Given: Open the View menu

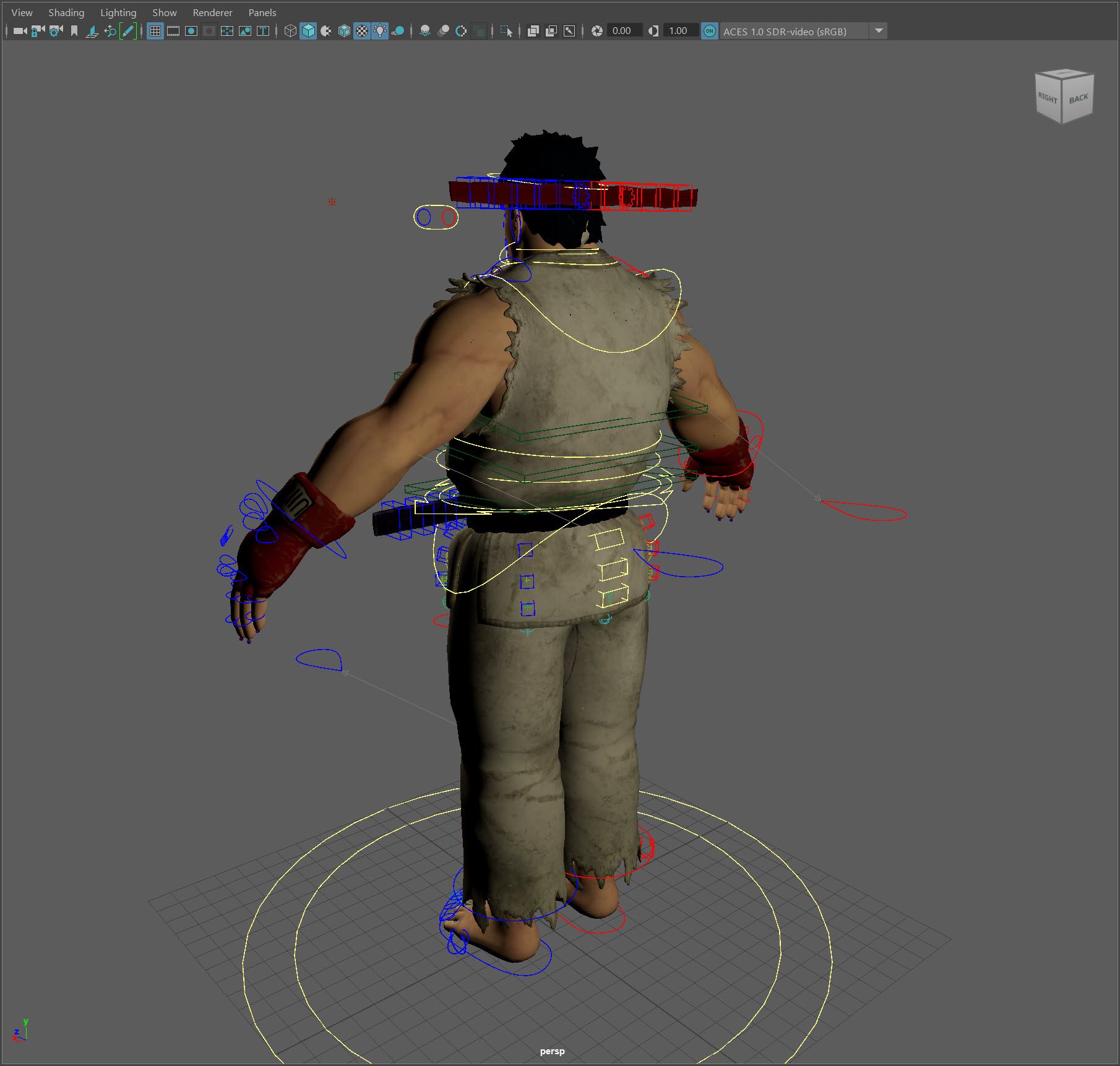Looking at the screenshot, I should pos(22,12).
